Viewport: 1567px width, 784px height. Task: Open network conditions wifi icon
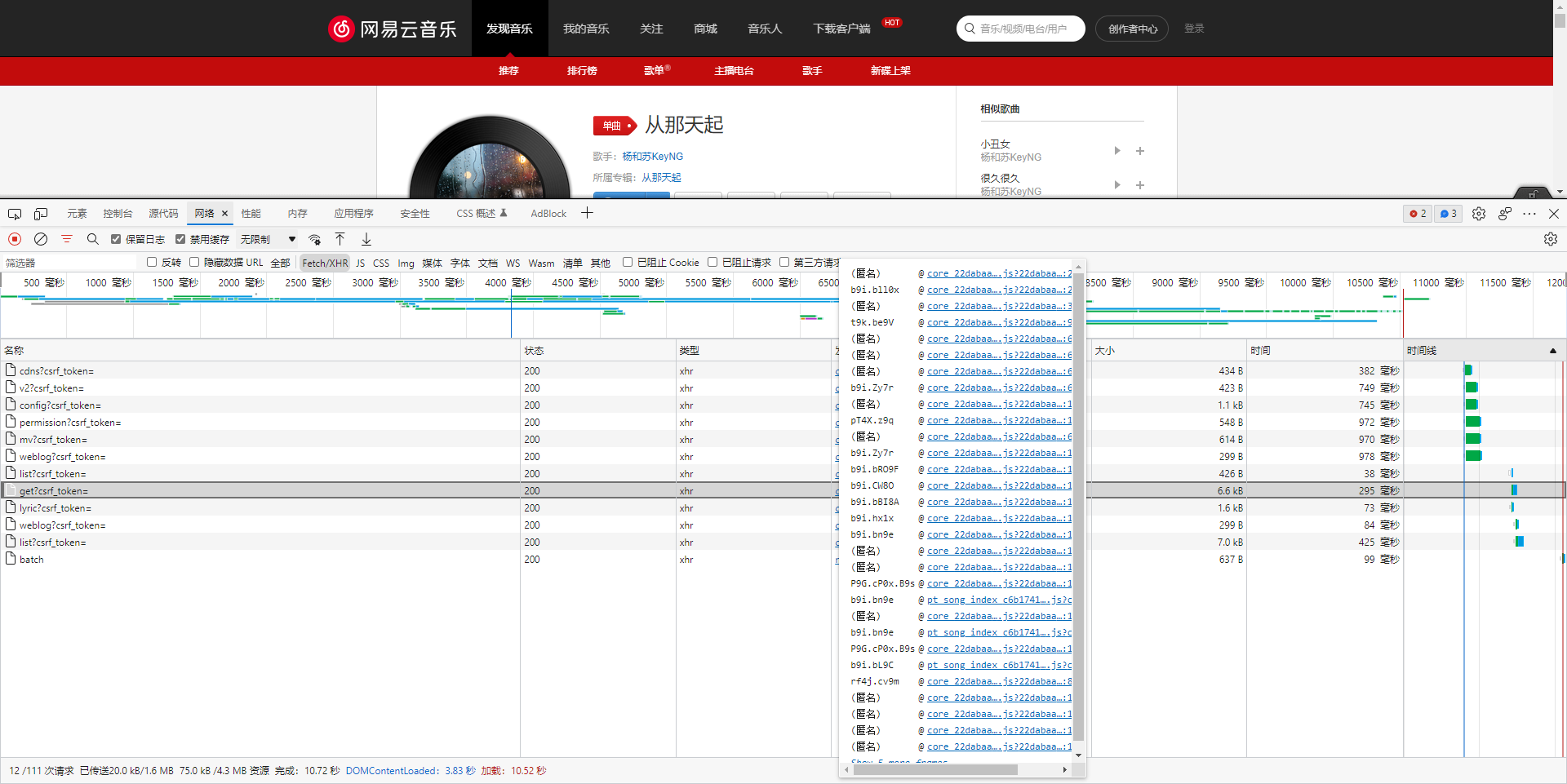pyautogui.click(x=314, y=239)
